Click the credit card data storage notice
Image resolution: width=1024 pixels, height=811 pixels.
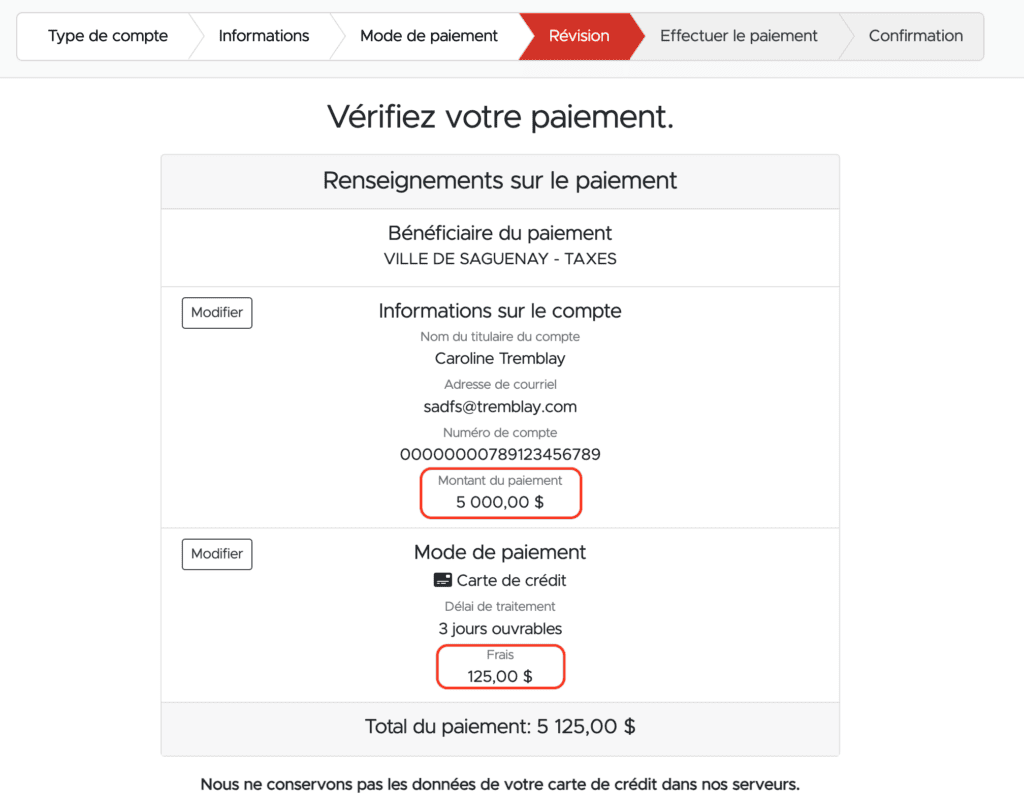[x=500, y=785]
